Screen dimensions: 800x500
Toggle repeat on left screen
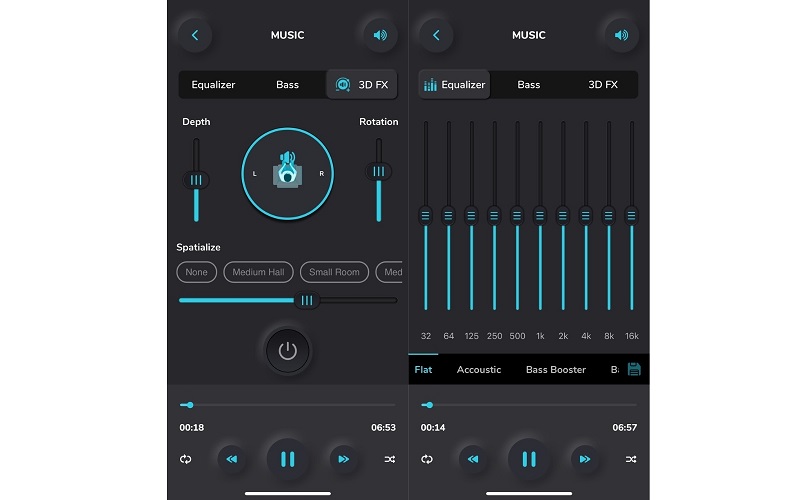coord(186,459)
